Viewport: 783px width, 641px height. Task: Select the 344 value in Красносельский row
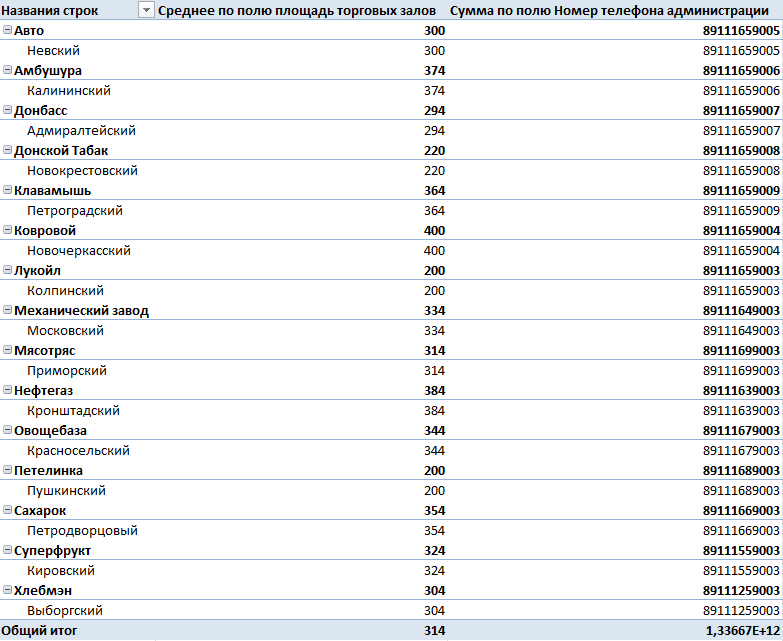tap(434, 450)
